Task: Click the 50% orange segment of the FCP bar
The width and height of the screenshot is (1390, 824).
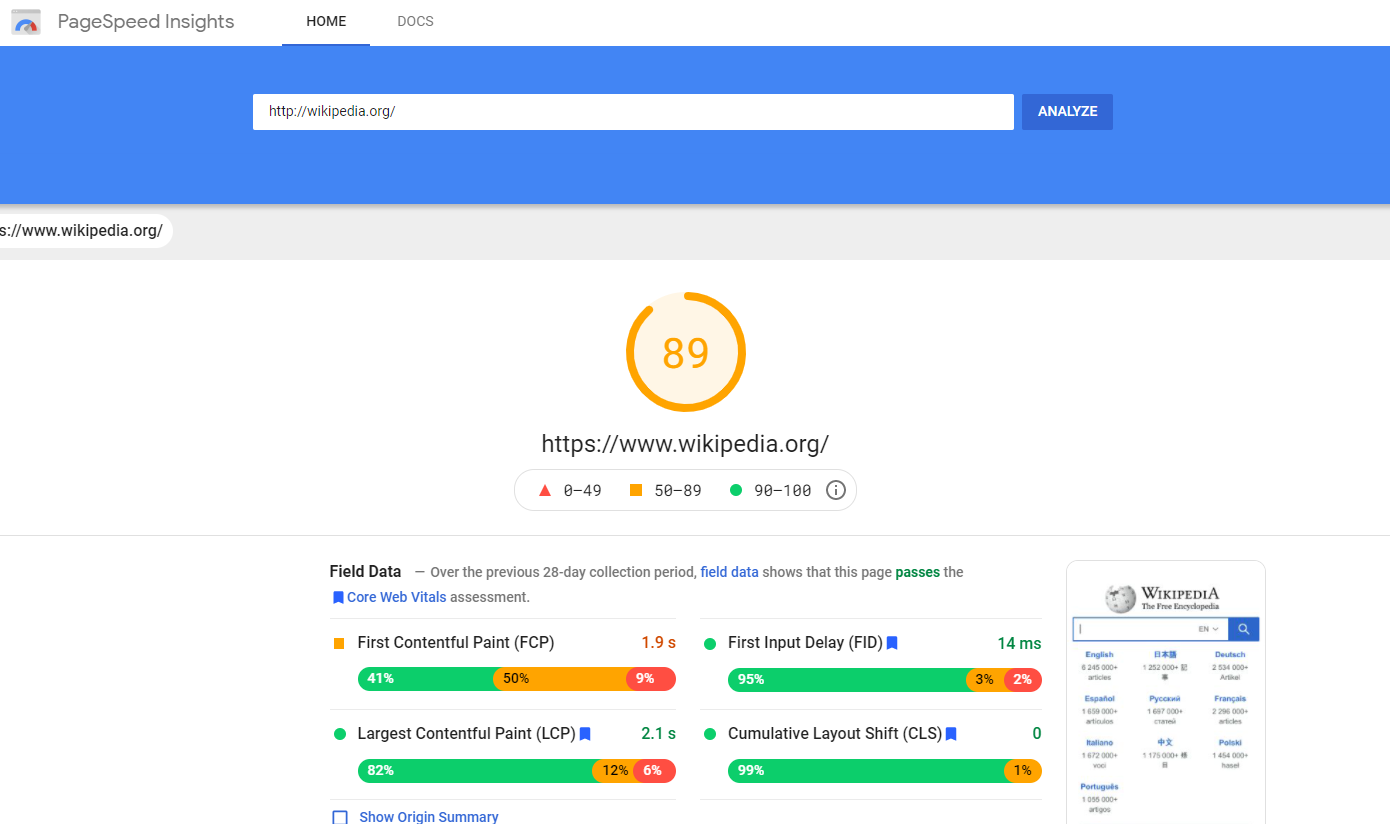Action: coord(561,679)
